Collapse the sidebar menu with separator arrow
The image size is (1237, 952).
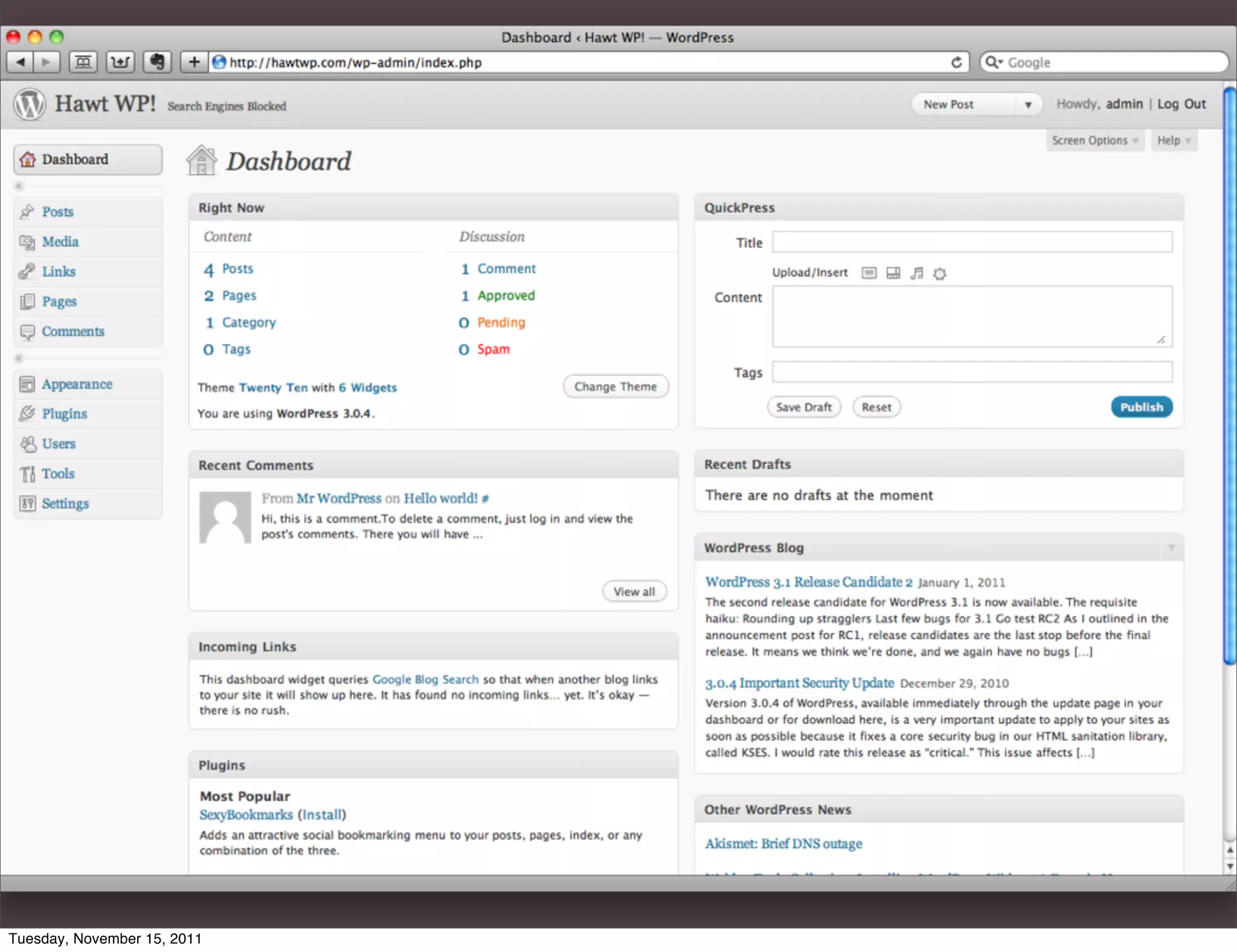19,186
